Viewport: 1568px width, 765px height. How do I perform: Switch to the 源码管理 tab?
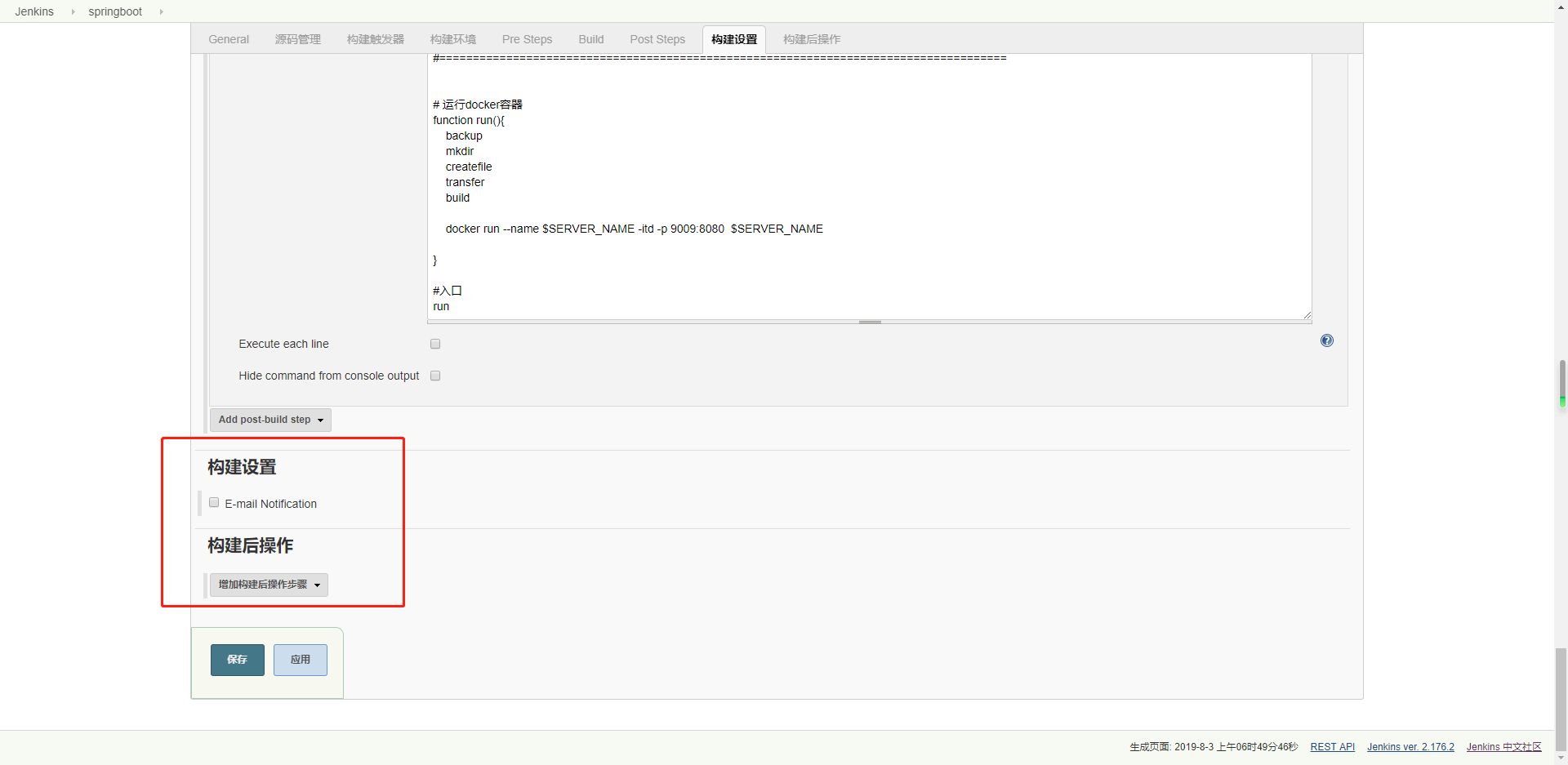click(297, 39)
